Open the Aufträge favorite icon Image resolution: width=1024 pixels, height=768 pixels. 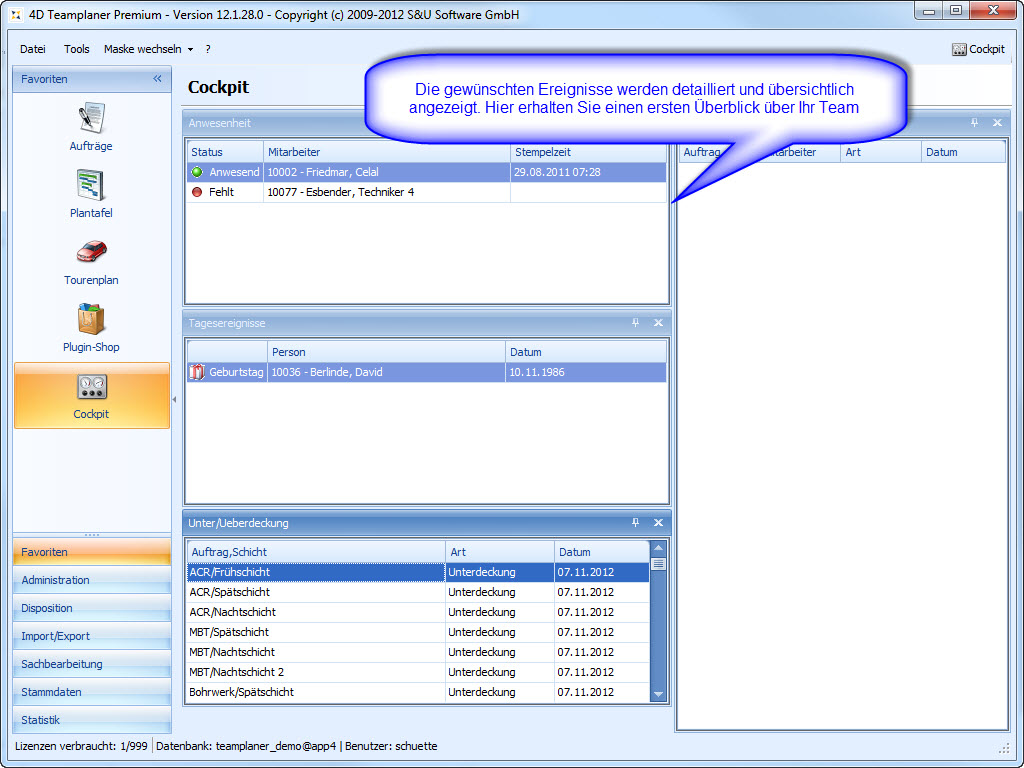point(91,119)
